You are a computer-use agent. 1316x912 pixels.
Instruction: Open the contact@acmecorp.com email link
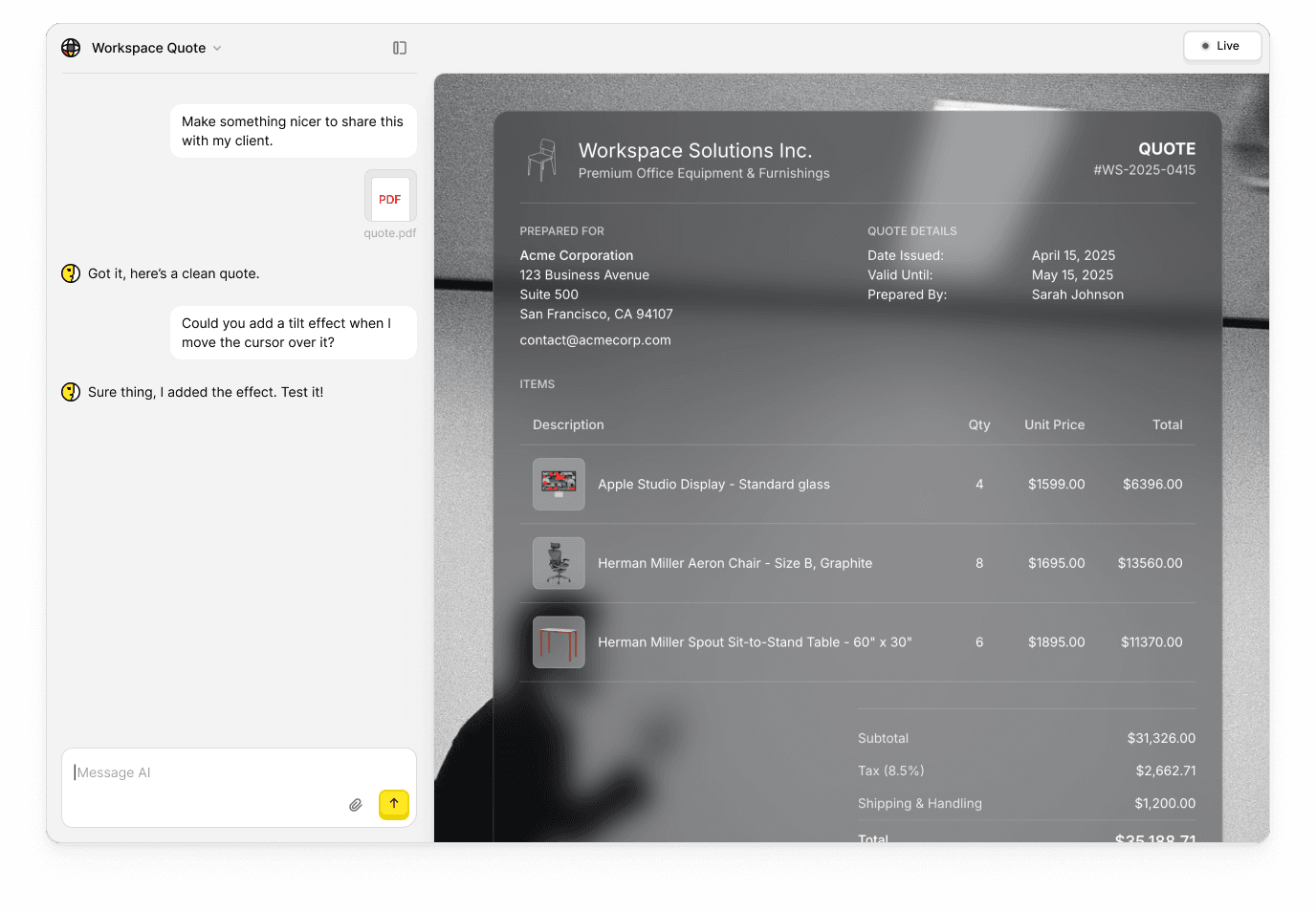595,340
